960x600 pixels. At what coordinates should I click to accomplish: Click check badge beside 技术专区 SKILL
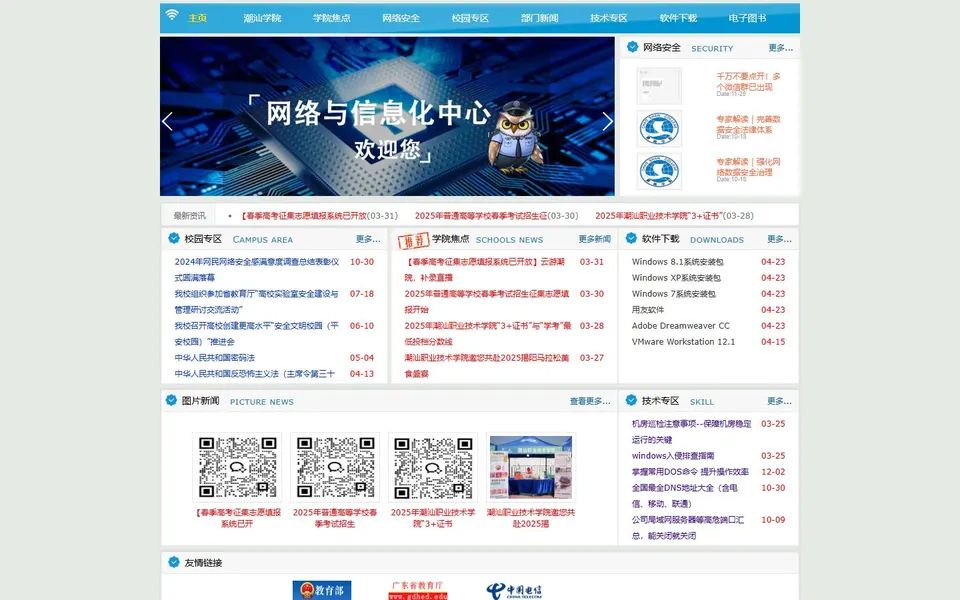pos(631,400)
